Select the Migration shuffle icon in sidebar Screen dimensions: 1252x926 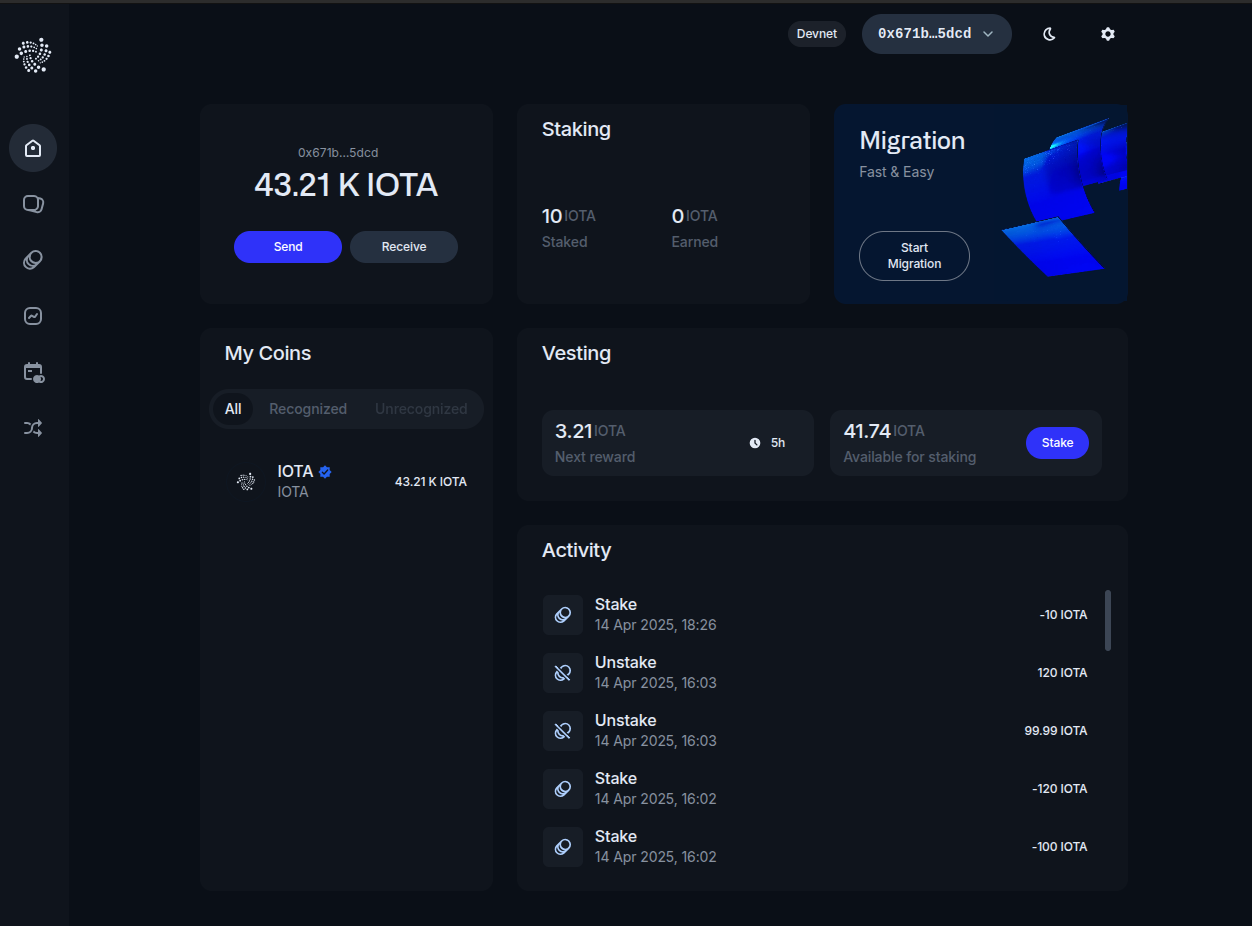[x=33, y=427]
